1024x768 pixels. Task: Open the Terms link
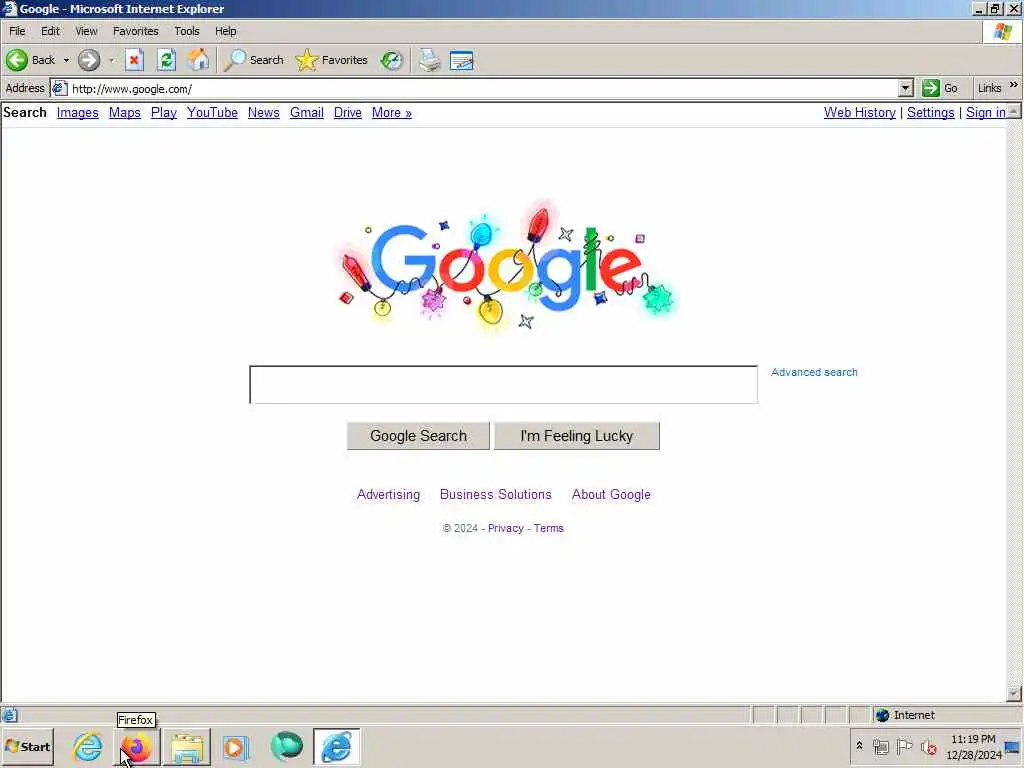(549, 528)
